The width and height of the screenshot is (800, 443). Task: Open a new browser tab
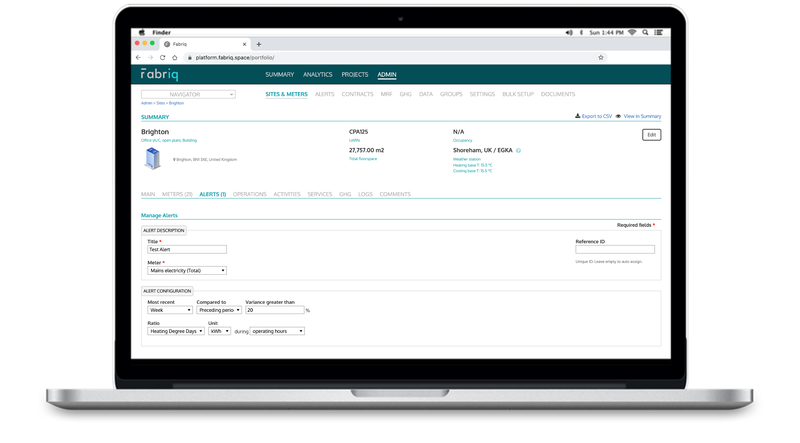coord(259,44)
